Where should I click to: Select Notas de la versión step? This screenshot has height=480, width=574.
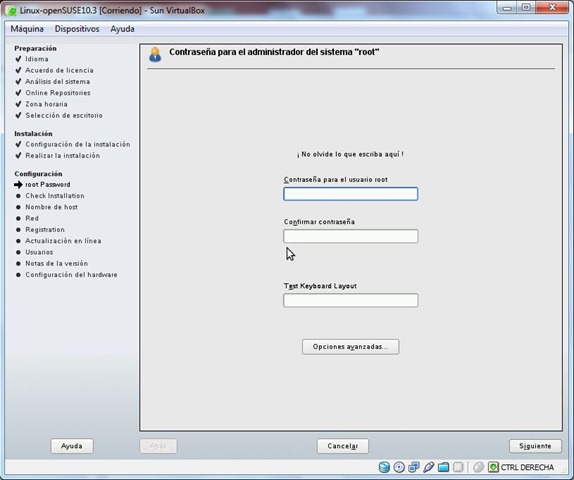point(57,264)
